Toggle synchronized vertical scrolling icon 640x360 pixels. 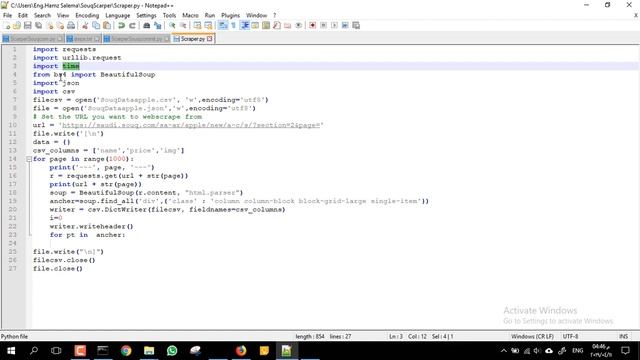tap(197, 25)
